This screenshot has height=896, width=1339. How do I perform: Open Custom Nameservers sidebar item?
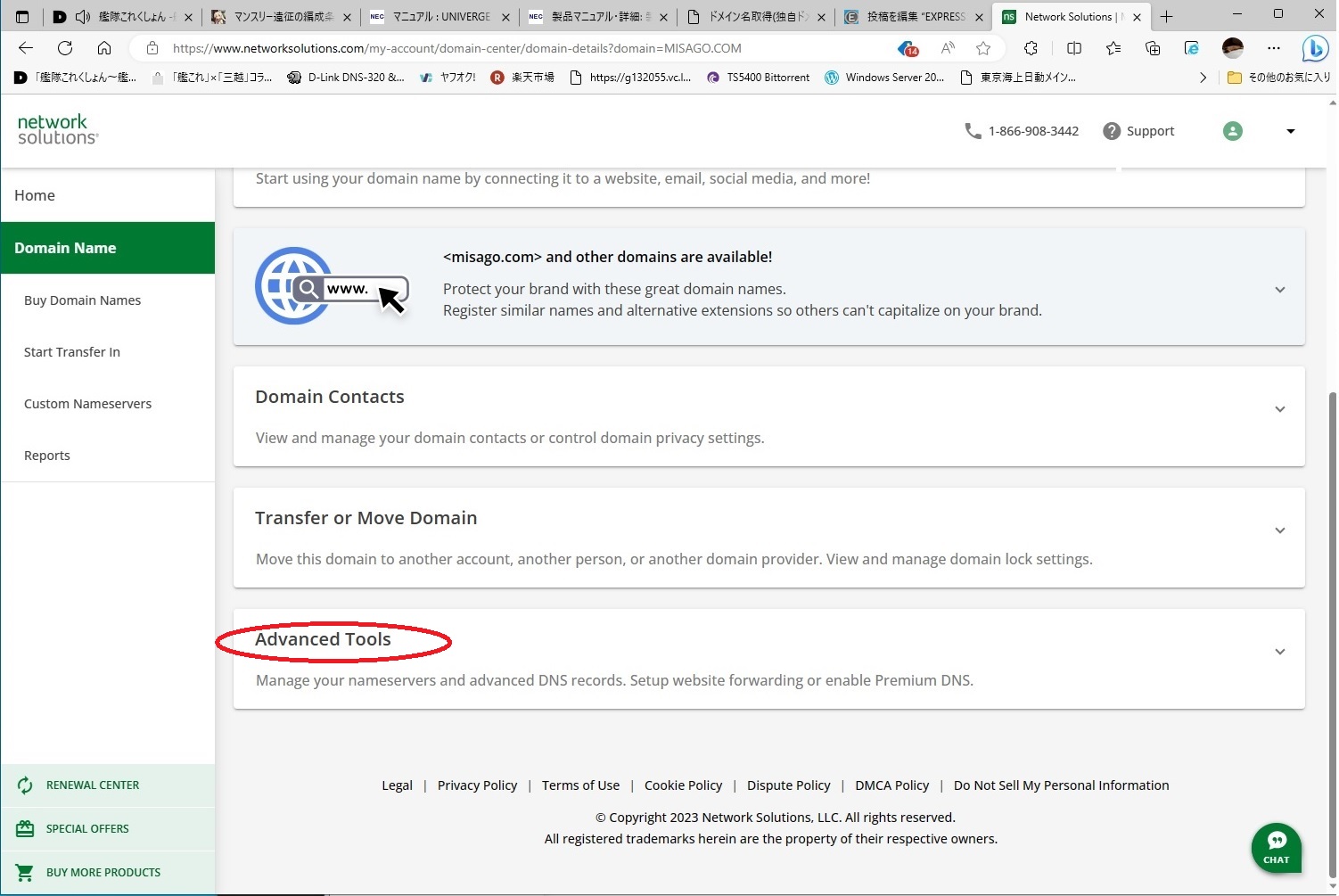(87, 404)
